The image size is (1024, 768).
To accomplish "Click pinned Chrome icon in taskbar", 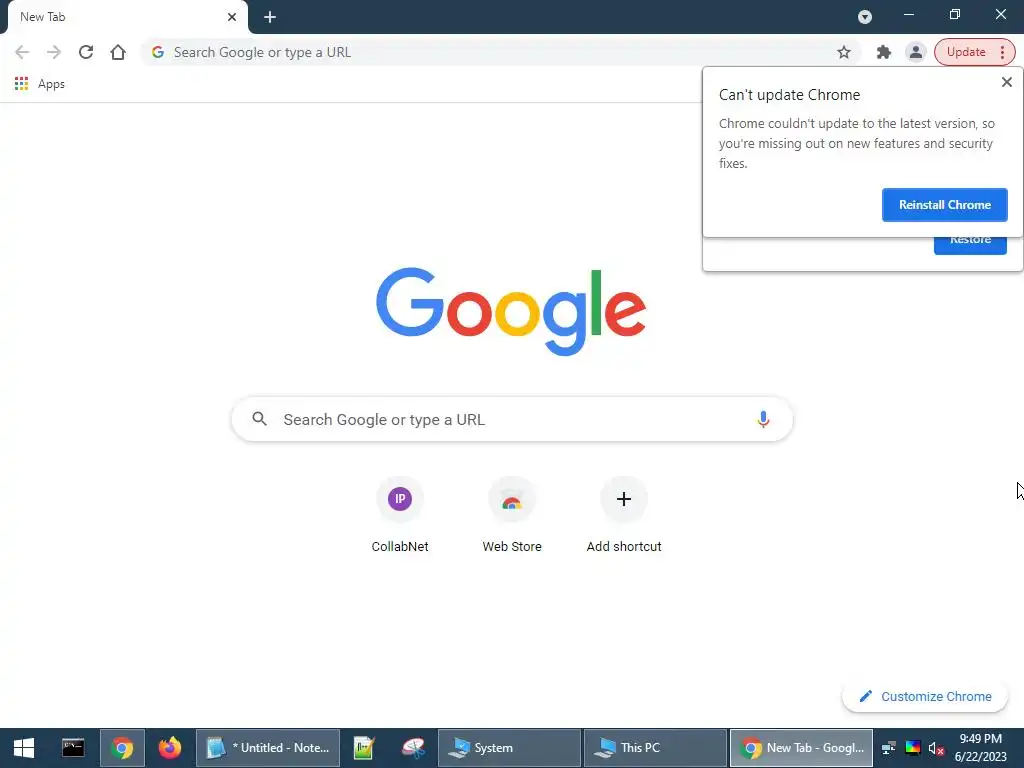I will pyautogui.click(x=121, y=748).
